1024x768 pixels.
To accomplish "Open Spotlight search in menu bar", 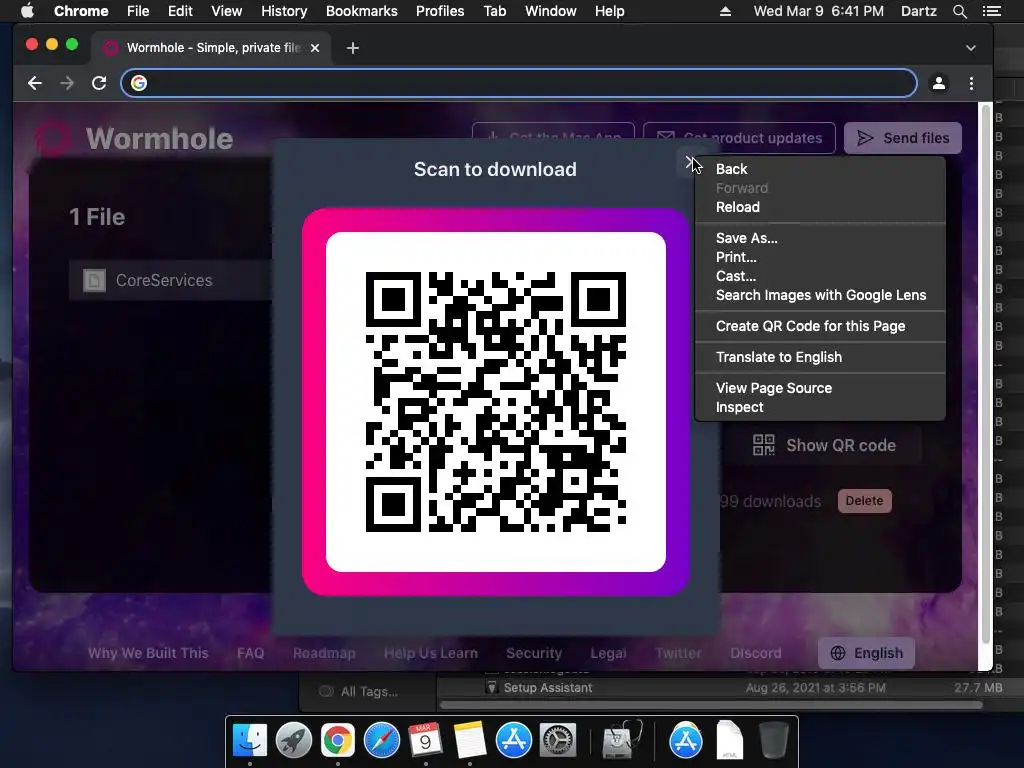I will pyautogui.click(x=959, y=11).
